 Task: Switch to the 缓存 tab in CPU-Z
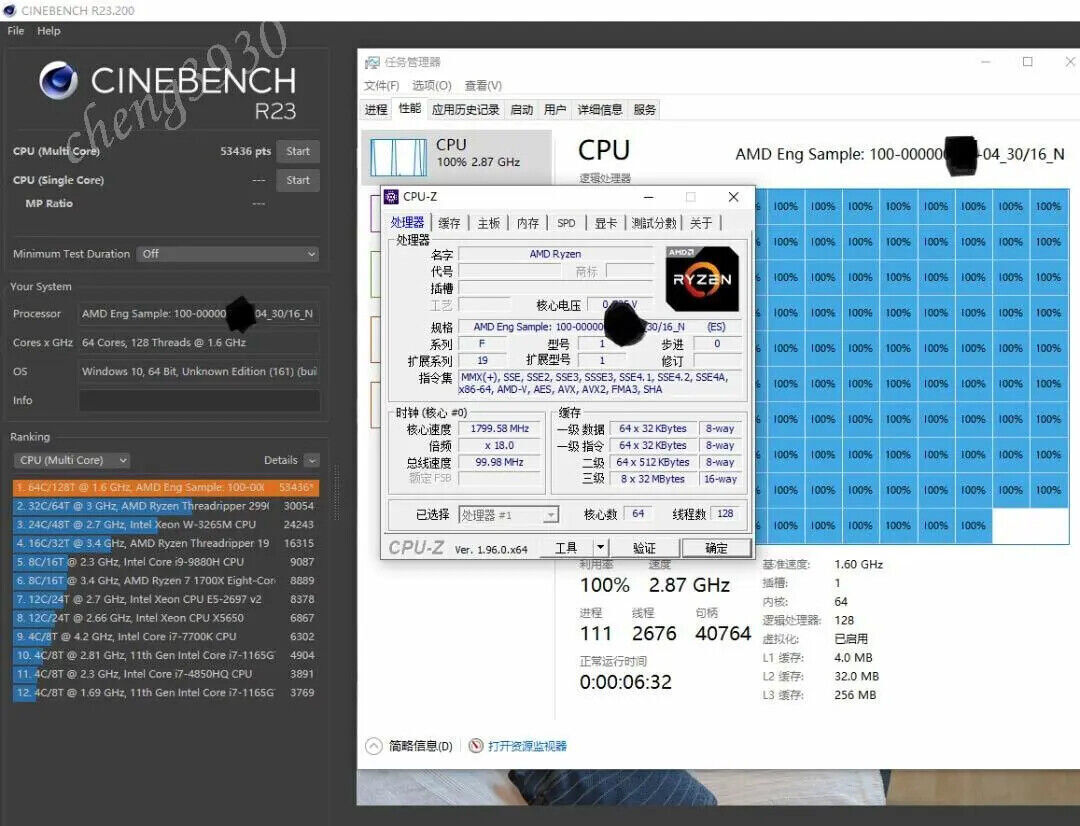click(448, 223)
